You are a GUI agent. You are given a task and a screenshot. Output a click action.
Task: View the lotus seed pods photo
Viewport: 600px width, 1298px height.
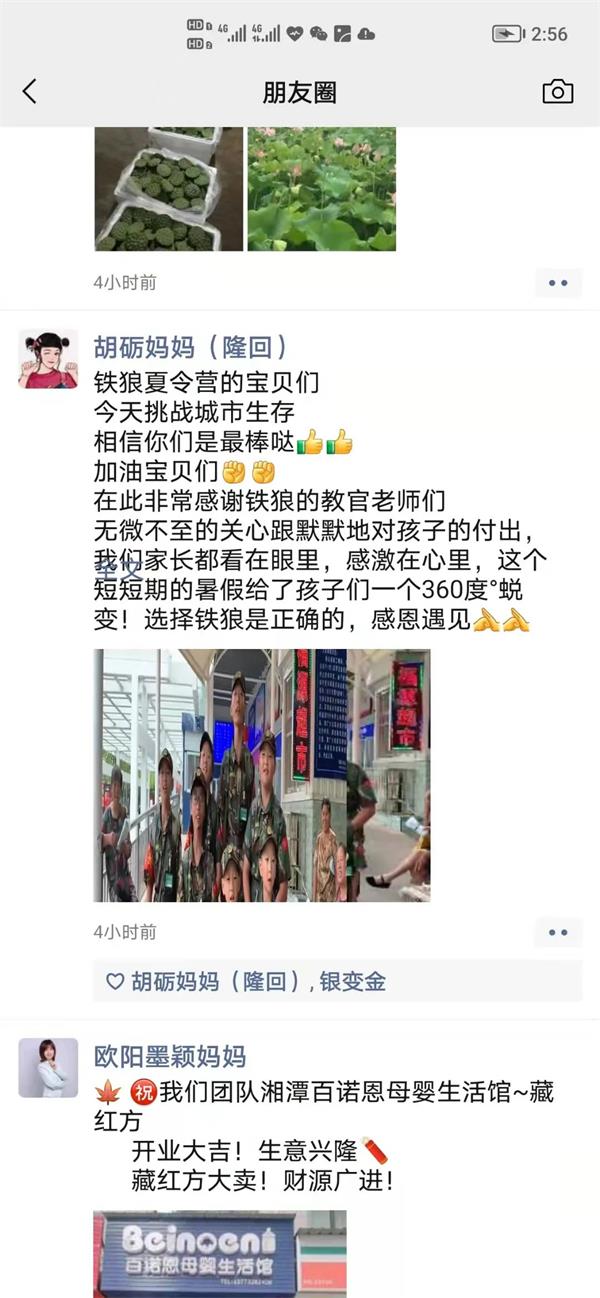click(169, 189)
